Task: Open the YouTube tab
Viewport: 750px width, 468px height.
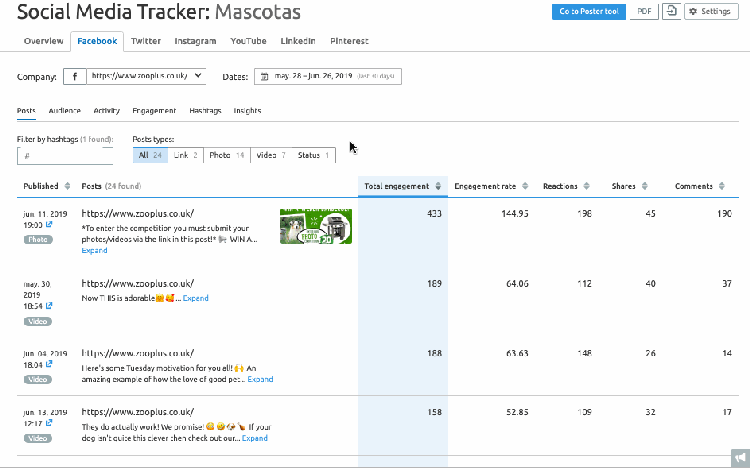Action: (x=248, y=41)
